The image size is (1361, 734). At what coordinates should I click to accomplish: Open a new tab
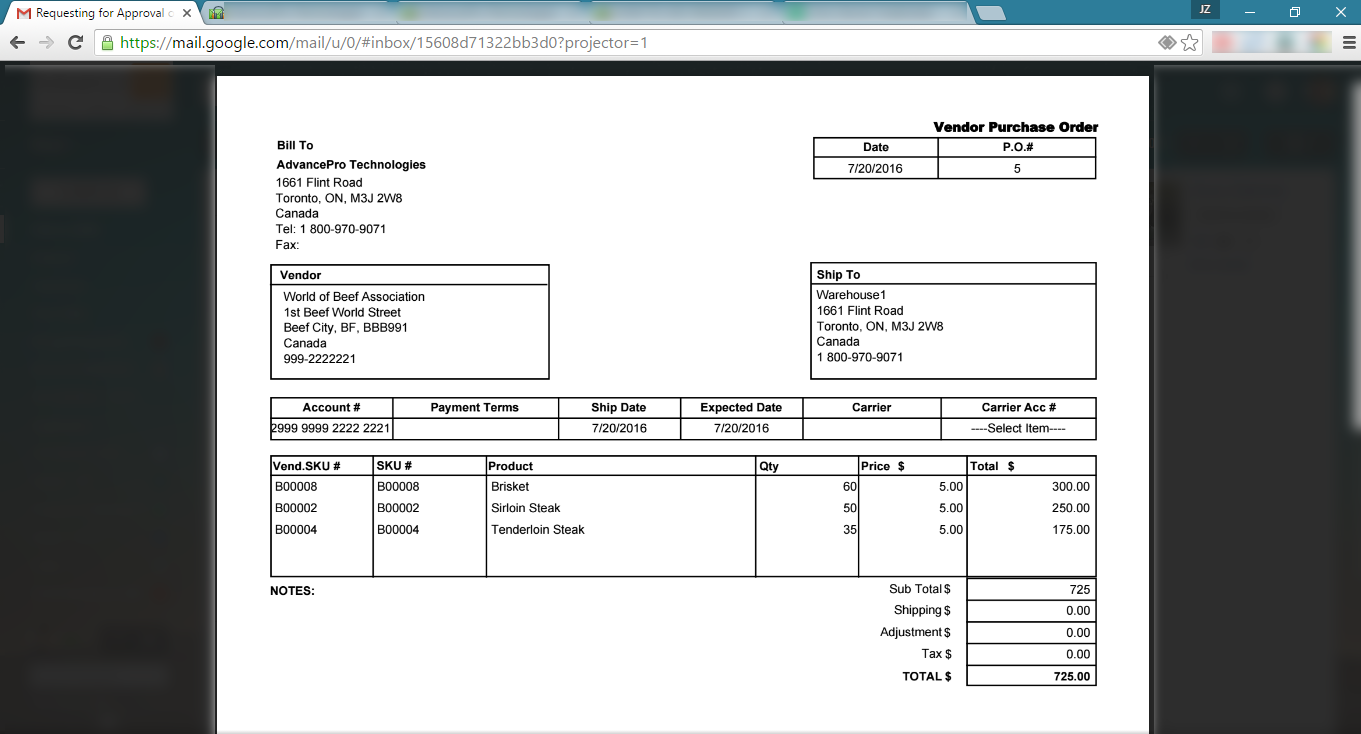(989, 13)
